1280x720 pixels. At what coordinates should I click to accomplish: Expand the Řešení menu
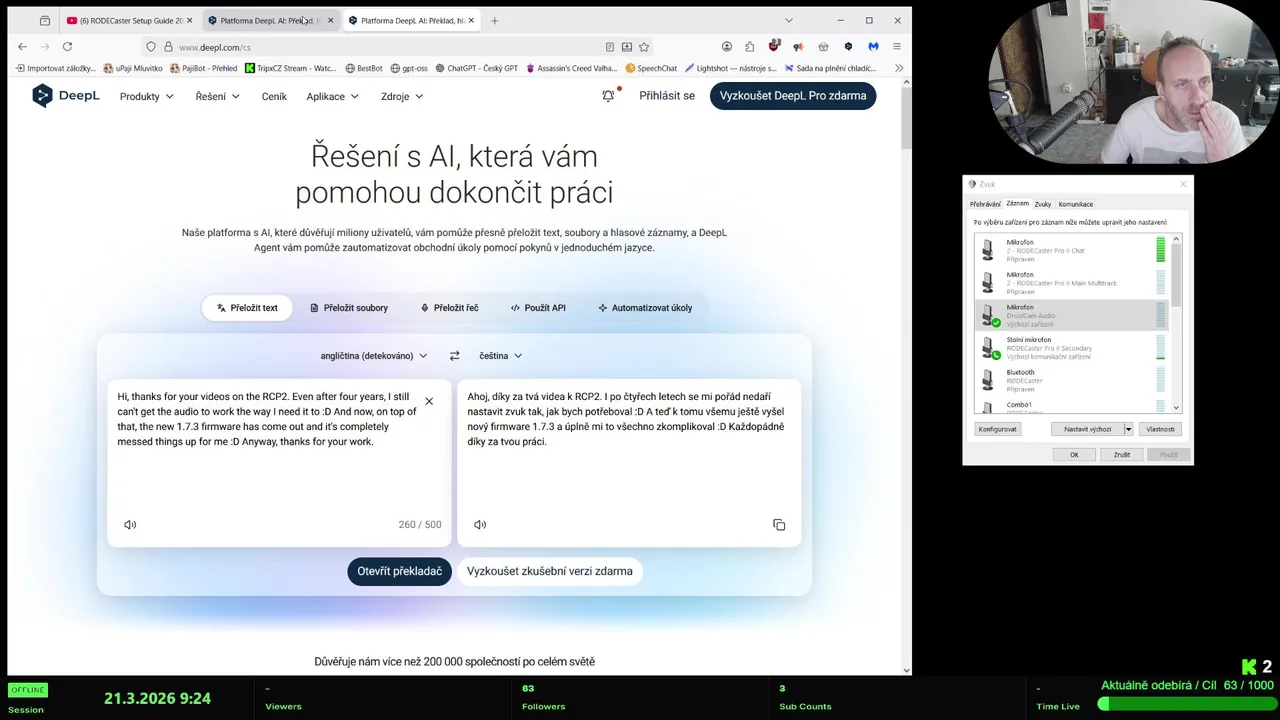pyautogui.click(x=218, y=97)
